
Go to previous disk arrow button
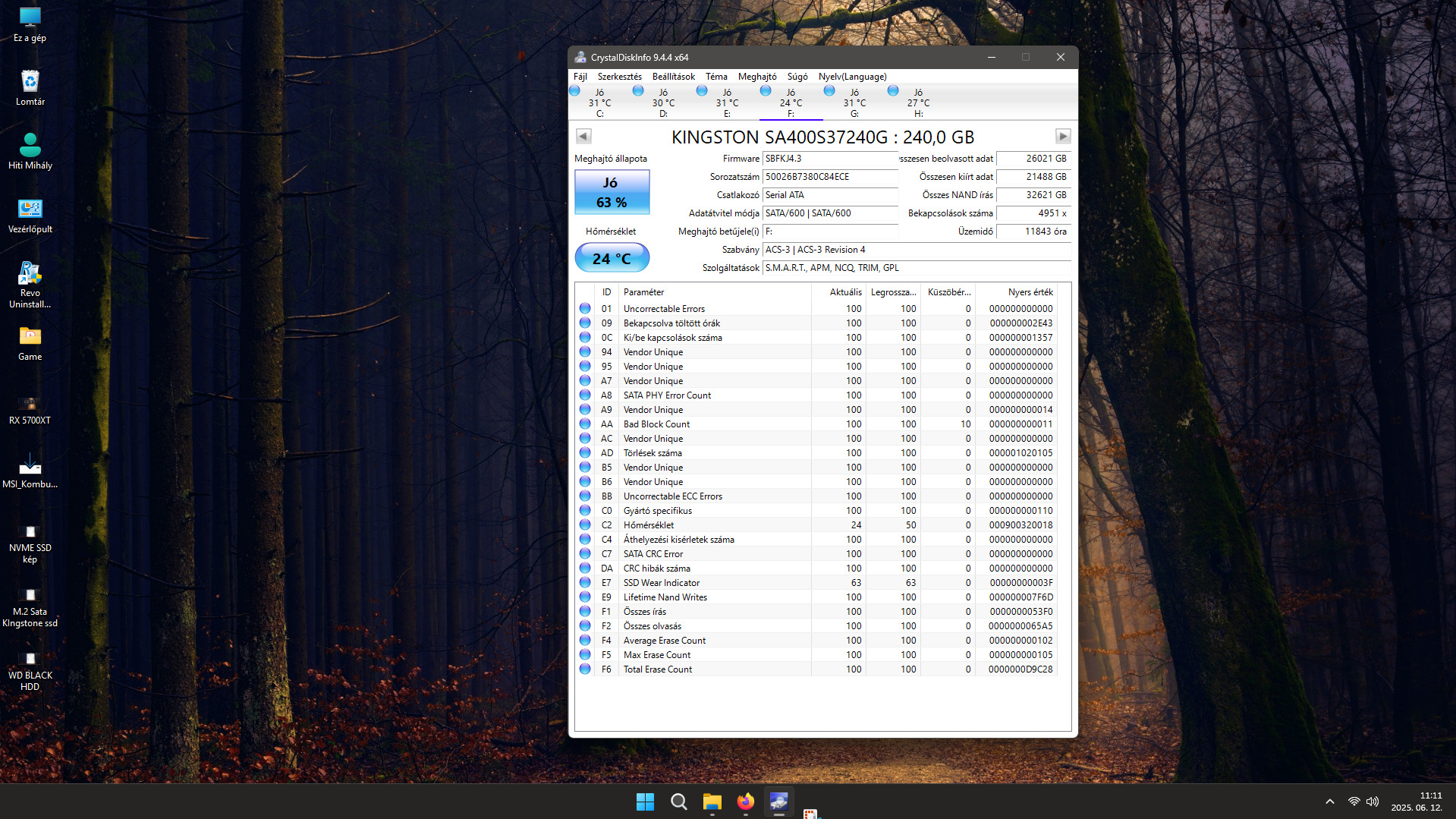coord(583,136)
